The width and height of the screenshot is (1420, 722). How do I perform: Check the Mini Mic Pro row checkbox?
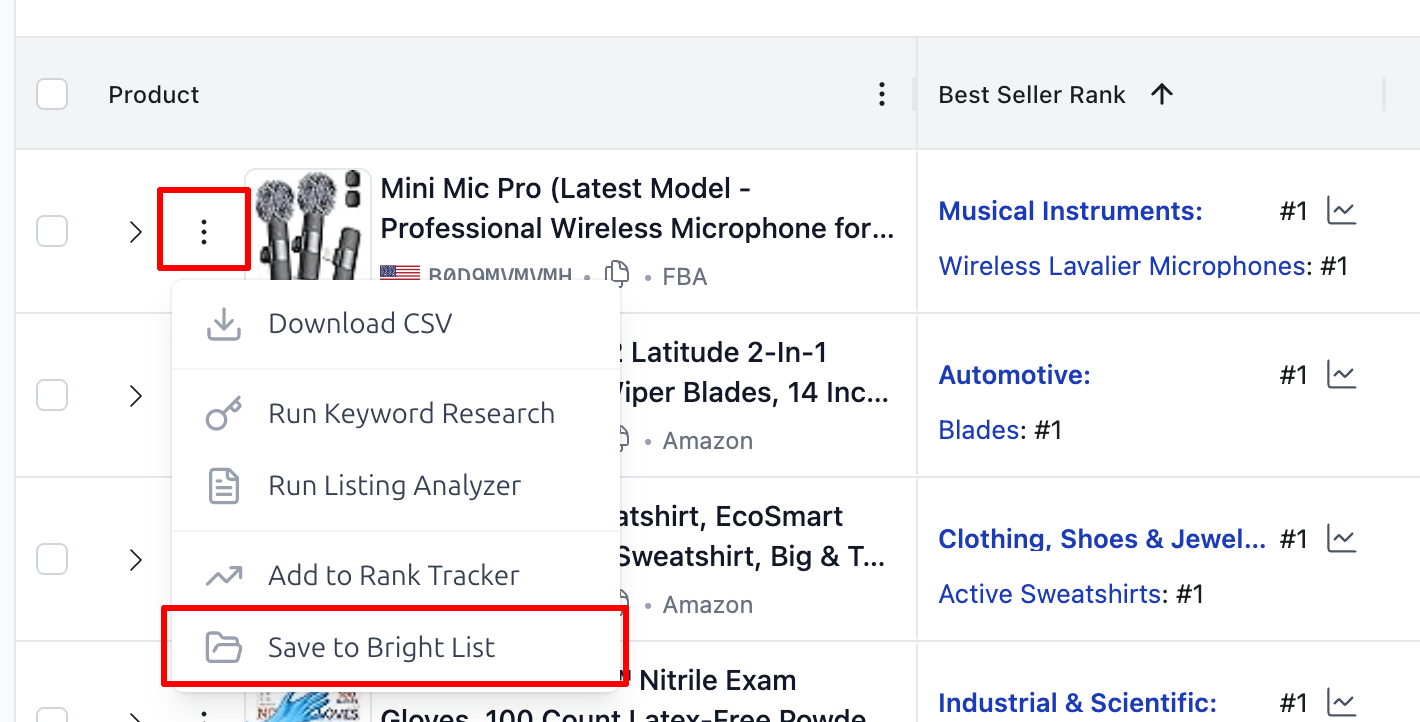(51, 230)
